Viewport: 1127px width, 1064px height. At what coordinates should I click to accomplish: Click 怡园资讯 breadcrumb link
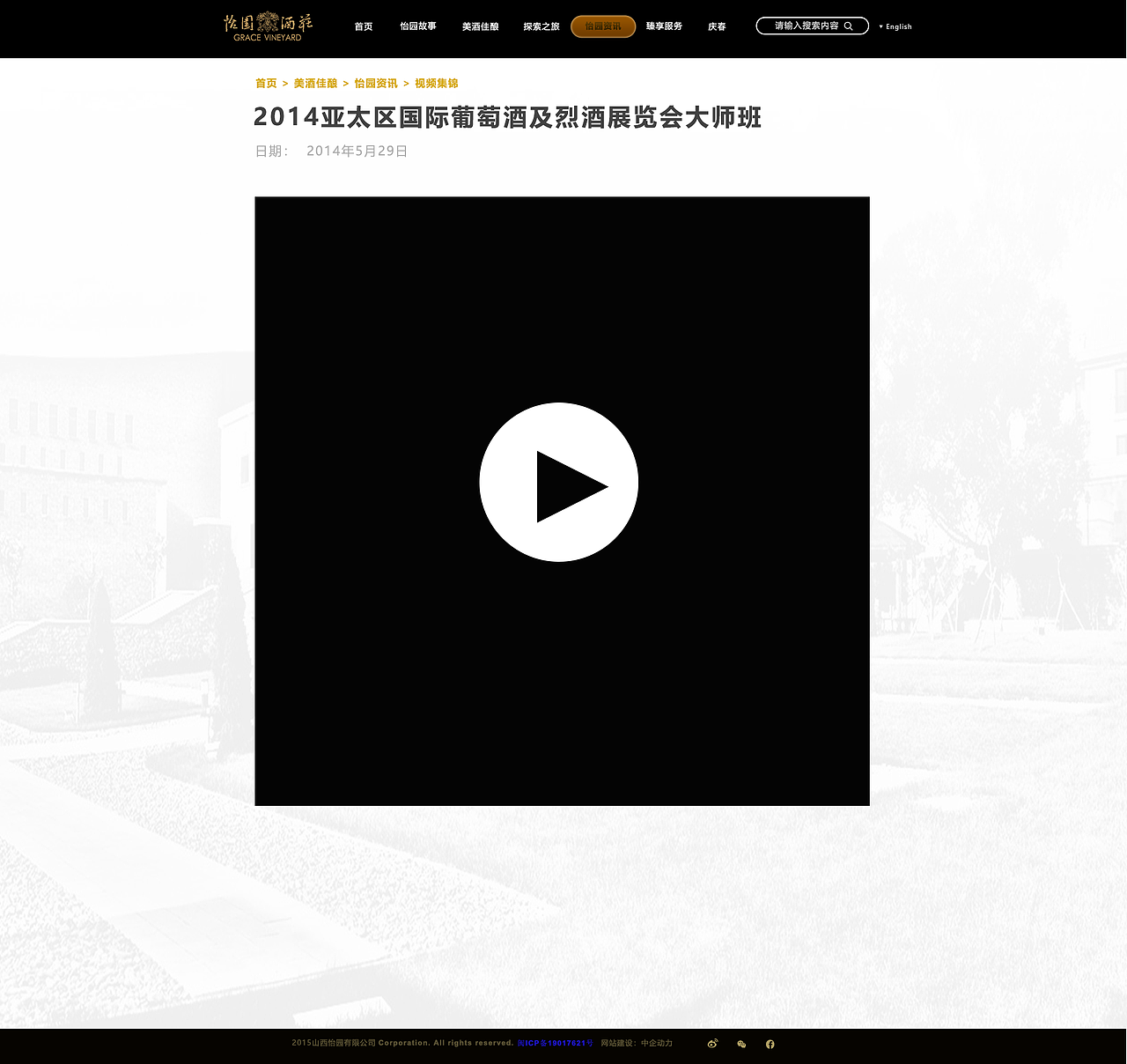pos(376,83)
